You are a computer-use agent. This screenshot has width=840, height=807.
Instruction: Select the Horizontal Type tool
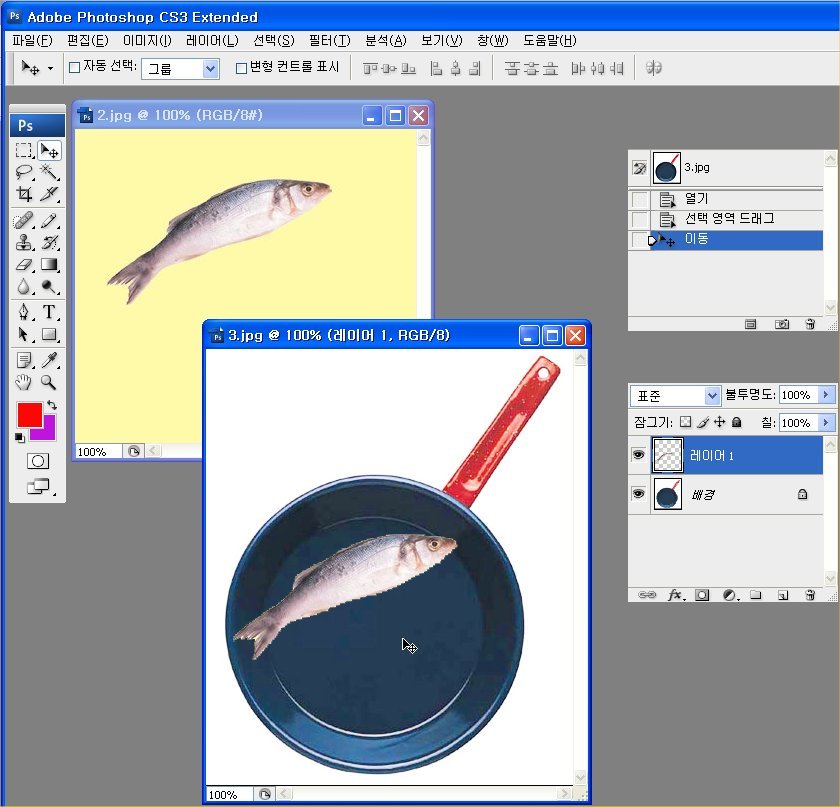click(x=49, y=312)
